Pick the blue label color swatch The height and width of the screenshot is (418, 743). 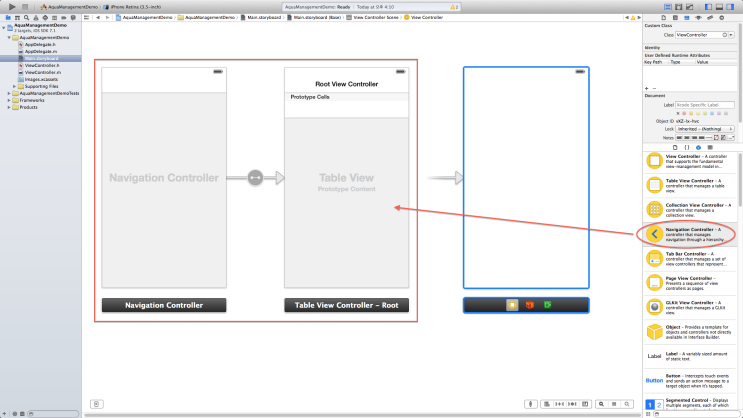click(712, 114)
